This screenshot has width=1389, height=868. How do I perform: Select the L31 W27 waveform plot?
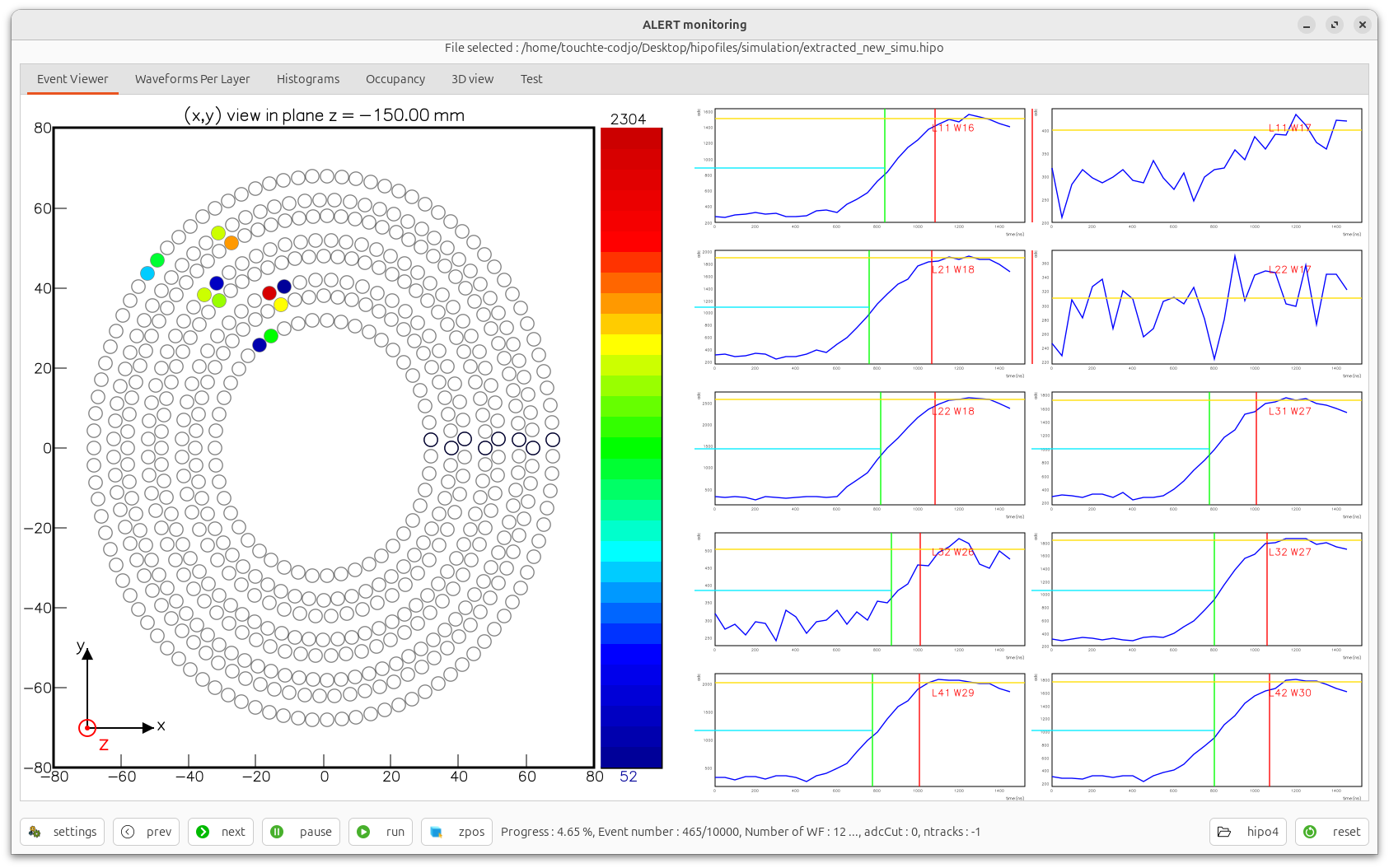click(1207, 448)
